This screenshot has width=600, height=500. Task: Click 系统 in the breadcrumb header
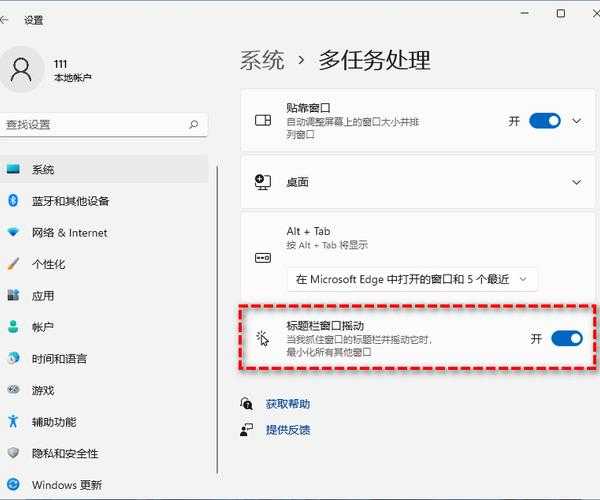coord(262,60)
